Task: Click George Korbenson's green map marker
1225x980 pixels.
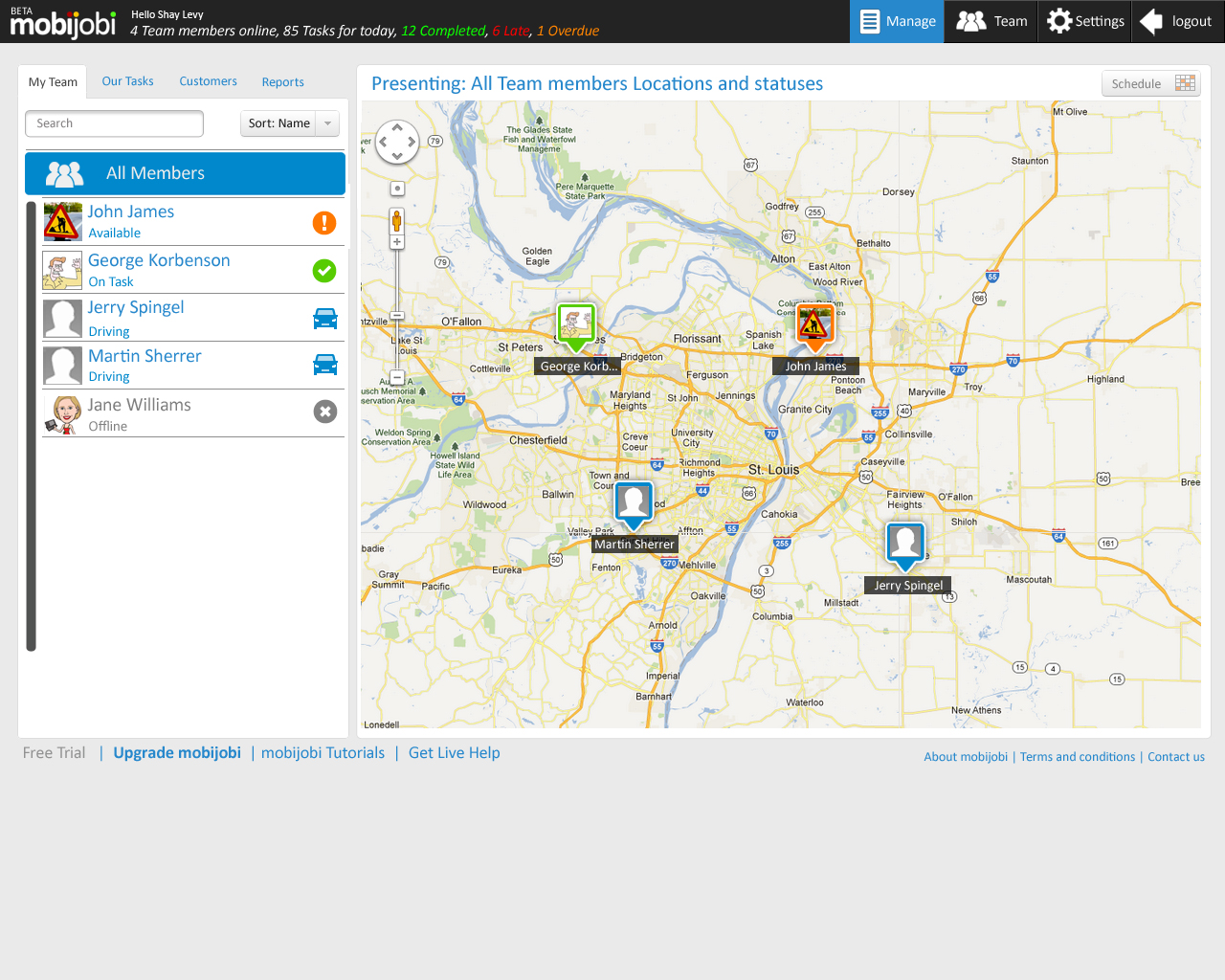Action: (576, 325)
